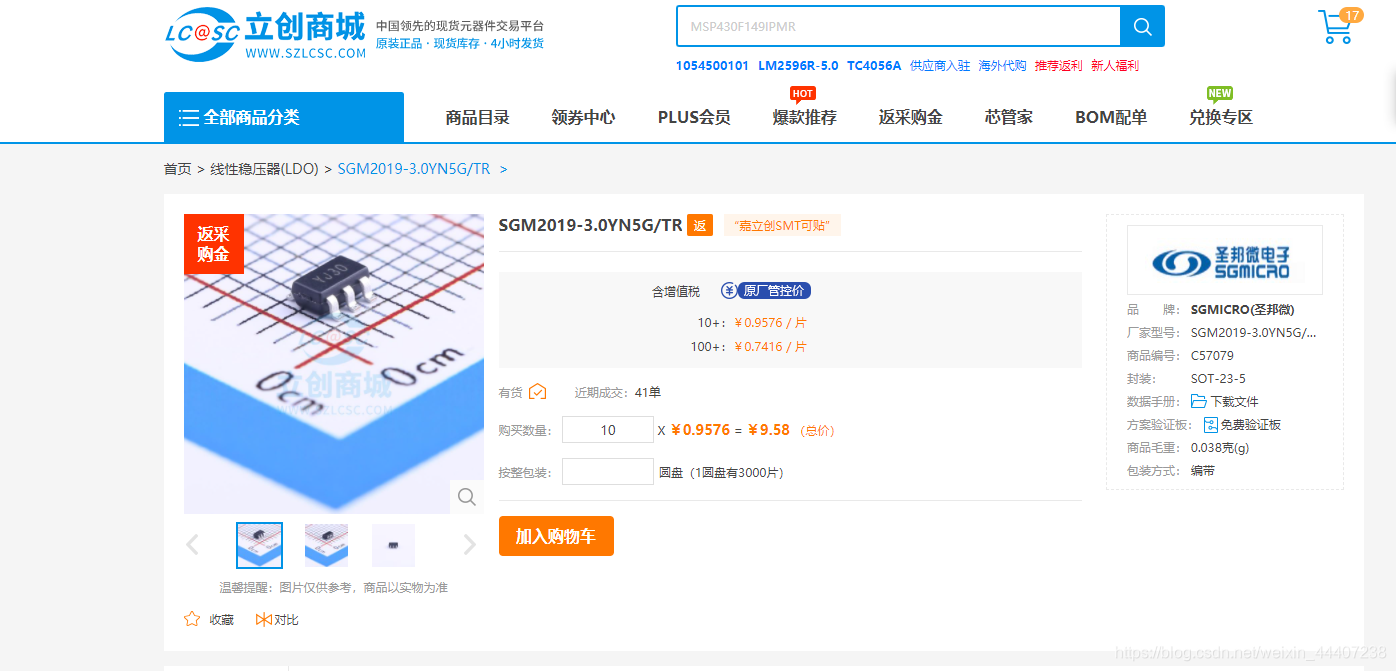This screenshot has height=671, width=1396.
Task: Select the third product thumbnail
Action: point(393,545)
